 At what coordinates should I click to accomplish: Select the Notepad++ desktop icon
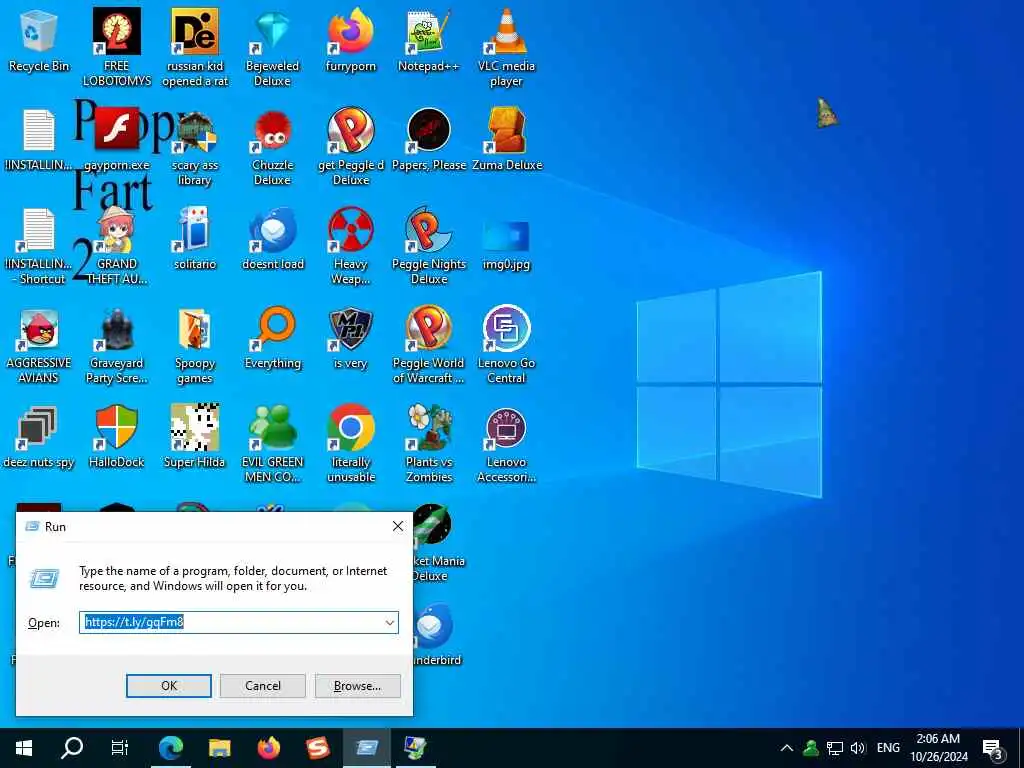coord(428,40)
